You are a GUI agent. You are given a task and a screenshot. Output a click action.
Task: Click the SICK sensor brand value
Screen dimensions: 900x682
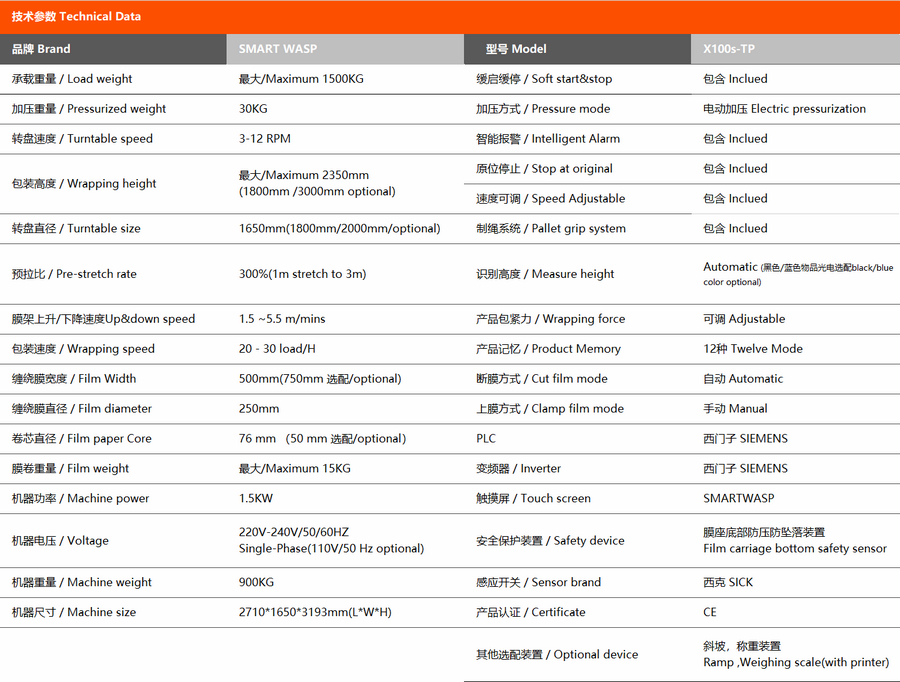click(x=728, y=582)
